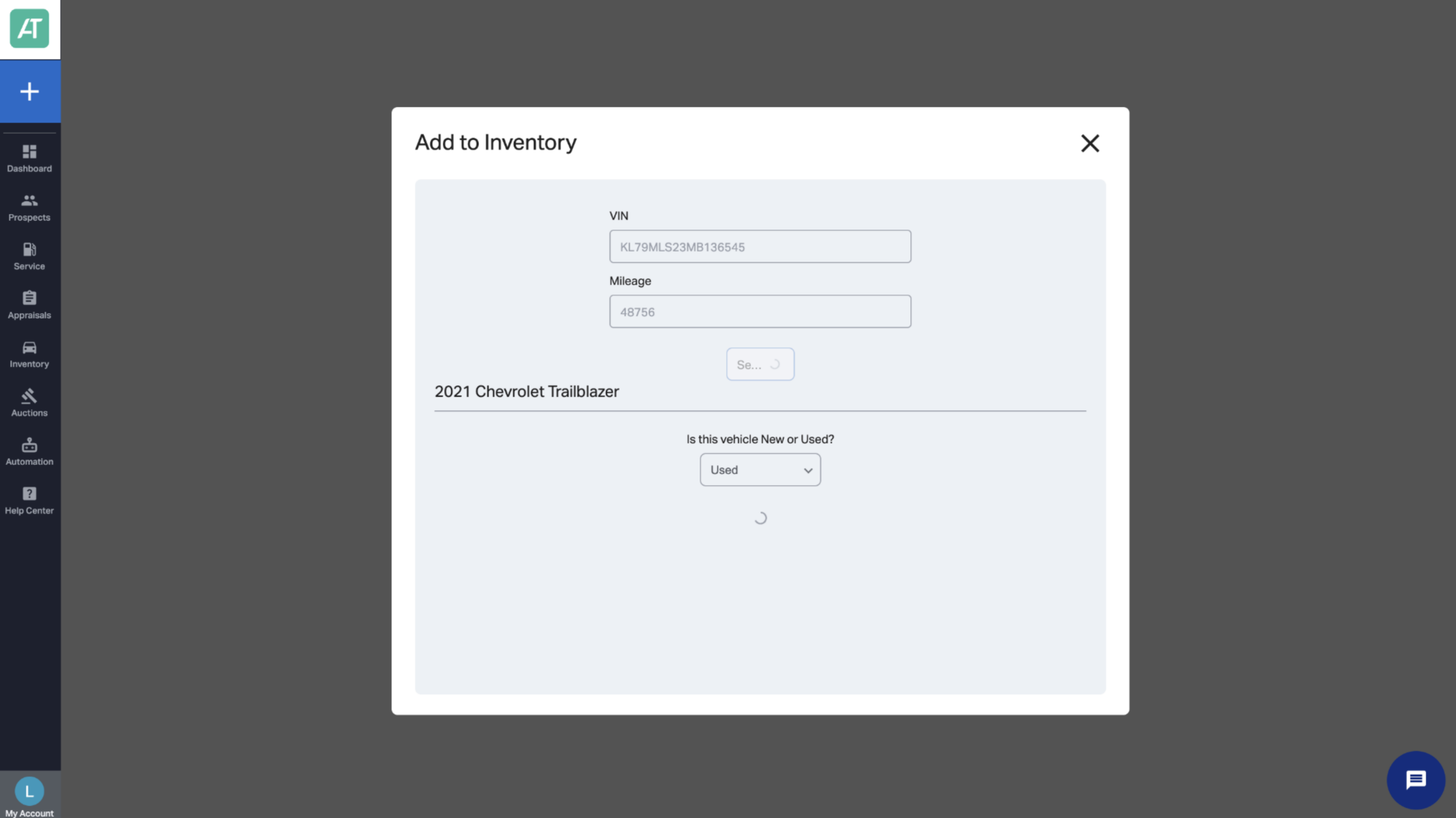Click the loading Search button
1456x818 pixels.
click(x=760, y=364)
